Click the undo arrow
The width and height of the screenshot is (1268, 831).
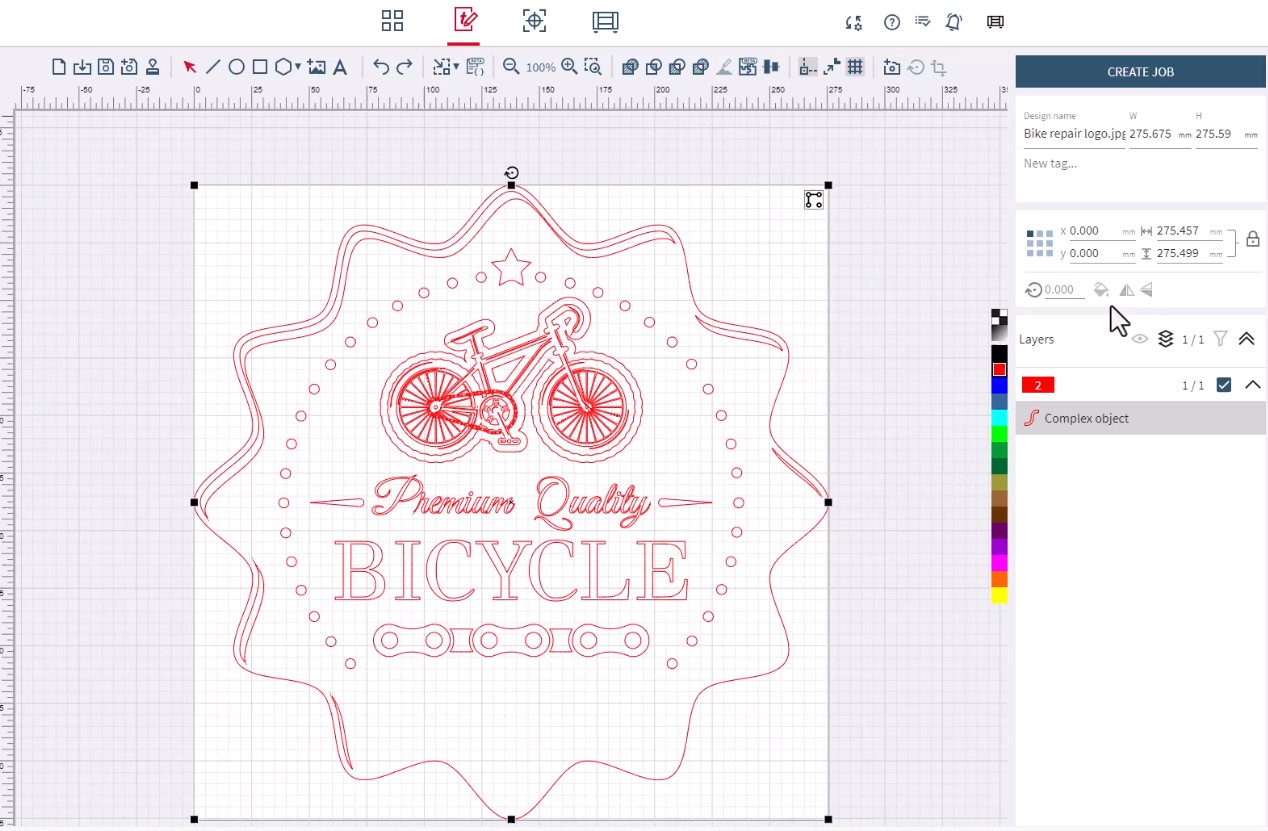pos(381,67)
